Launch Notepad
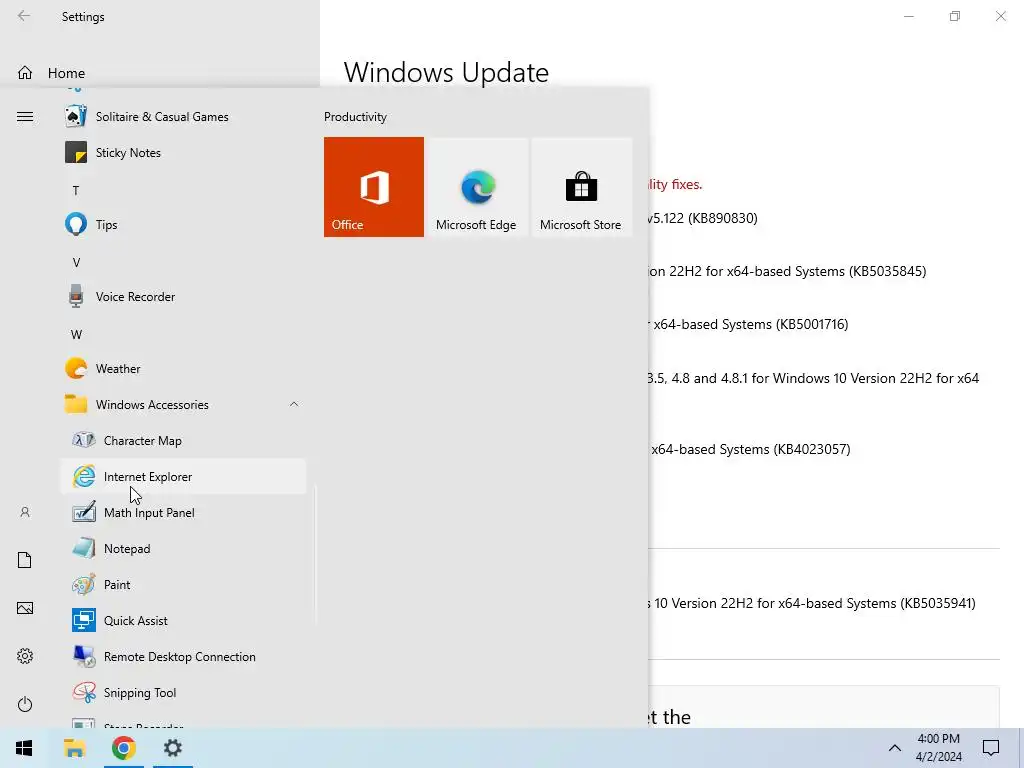1024x768 pixels. tap(183, 549)
